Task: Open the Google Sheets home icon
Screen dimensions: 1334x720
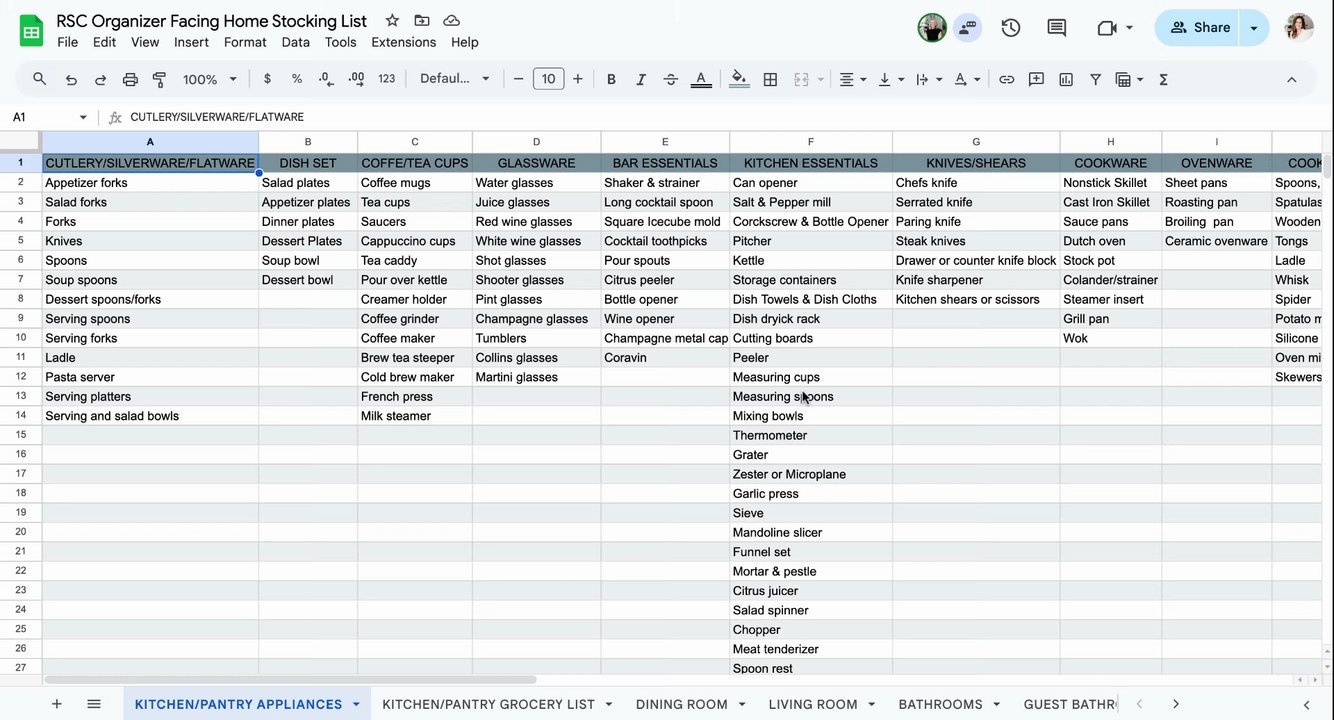Action: 31,30
